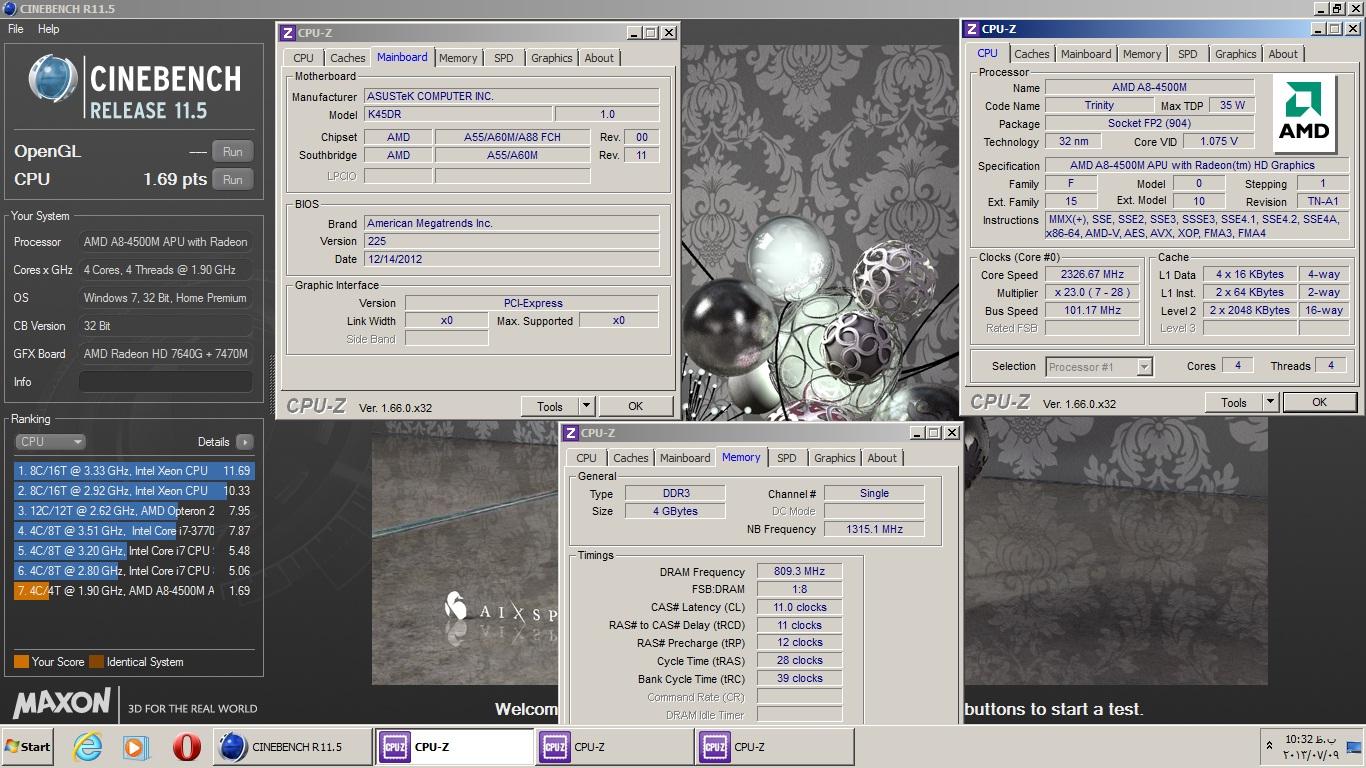1366x768 pixels.
Task: Select ranking row 8C/16T @ 3.33 GHz Xeon
Action: pyautogui.click(x=134, y=471)
